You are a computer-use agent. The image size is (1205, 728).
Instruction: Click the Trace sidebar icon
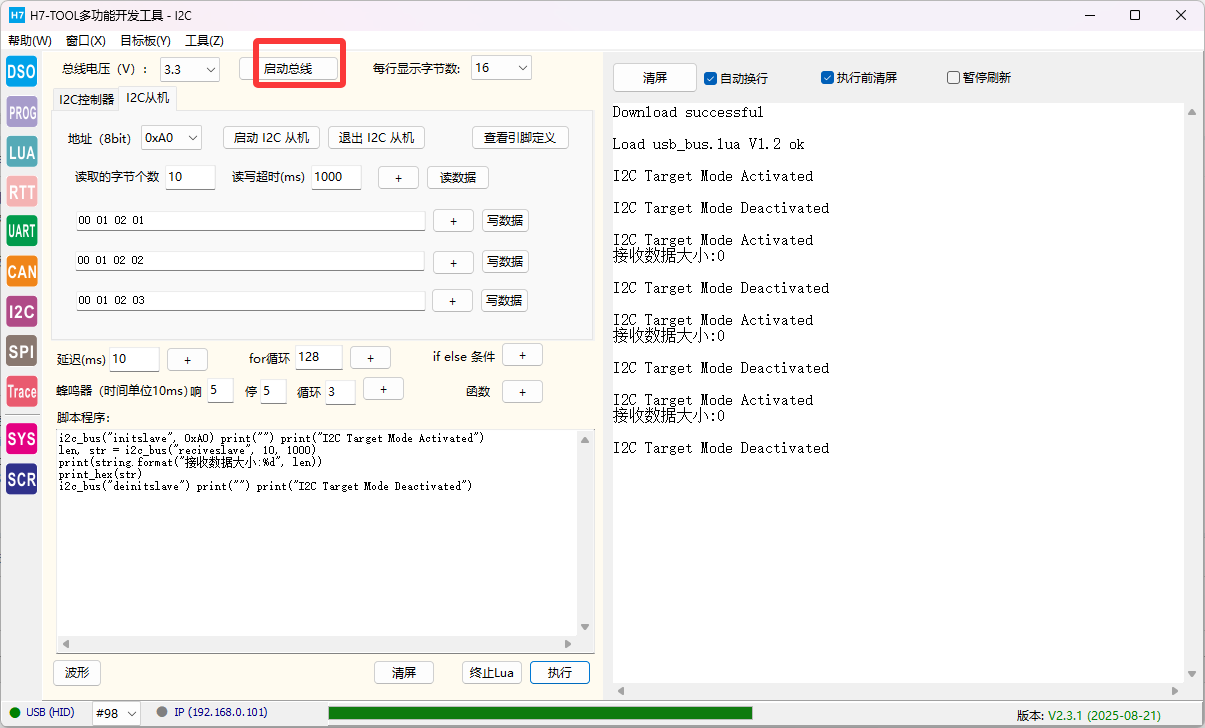click(21, 392)
